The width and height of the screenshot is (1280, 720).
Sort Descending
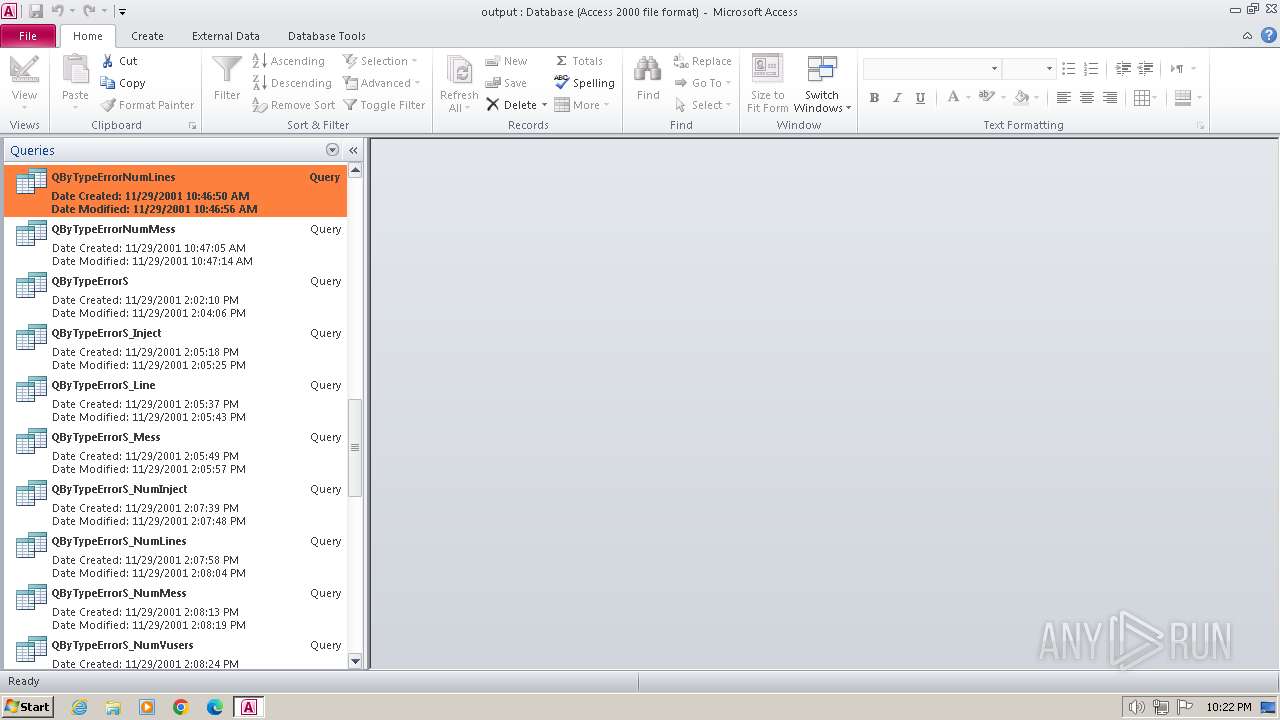(292, 83)
